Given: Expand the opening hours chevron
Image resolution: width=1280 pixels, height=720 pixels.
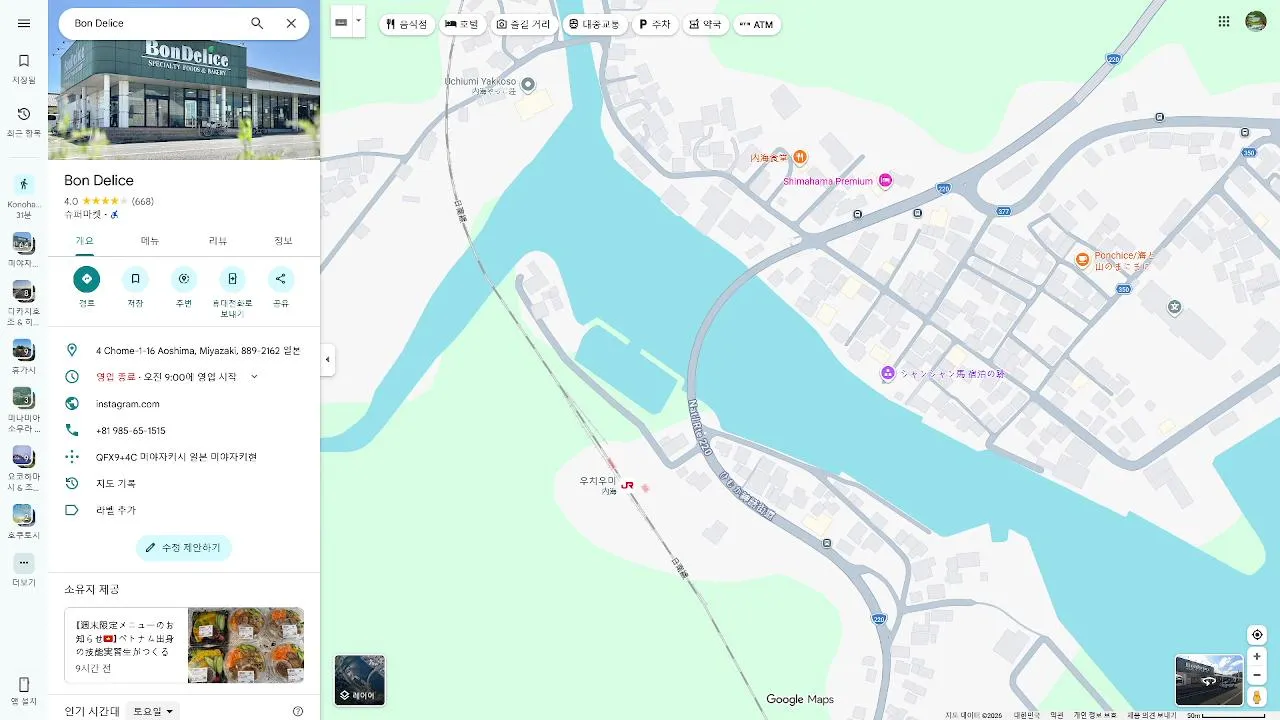Looking at the screenshot, I should tap(254, 377).
